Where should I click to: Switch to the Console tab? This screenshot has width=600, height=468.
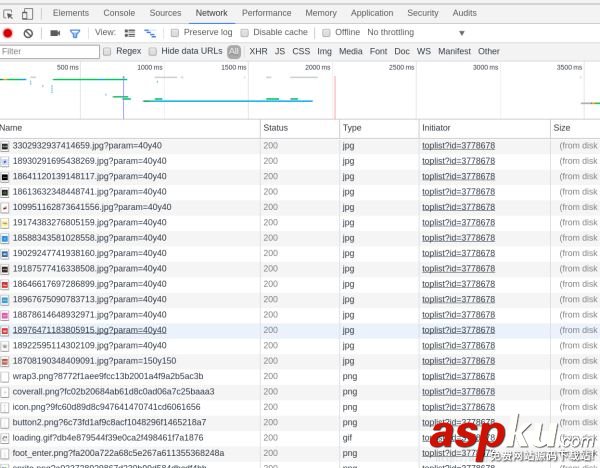(119, 13)
